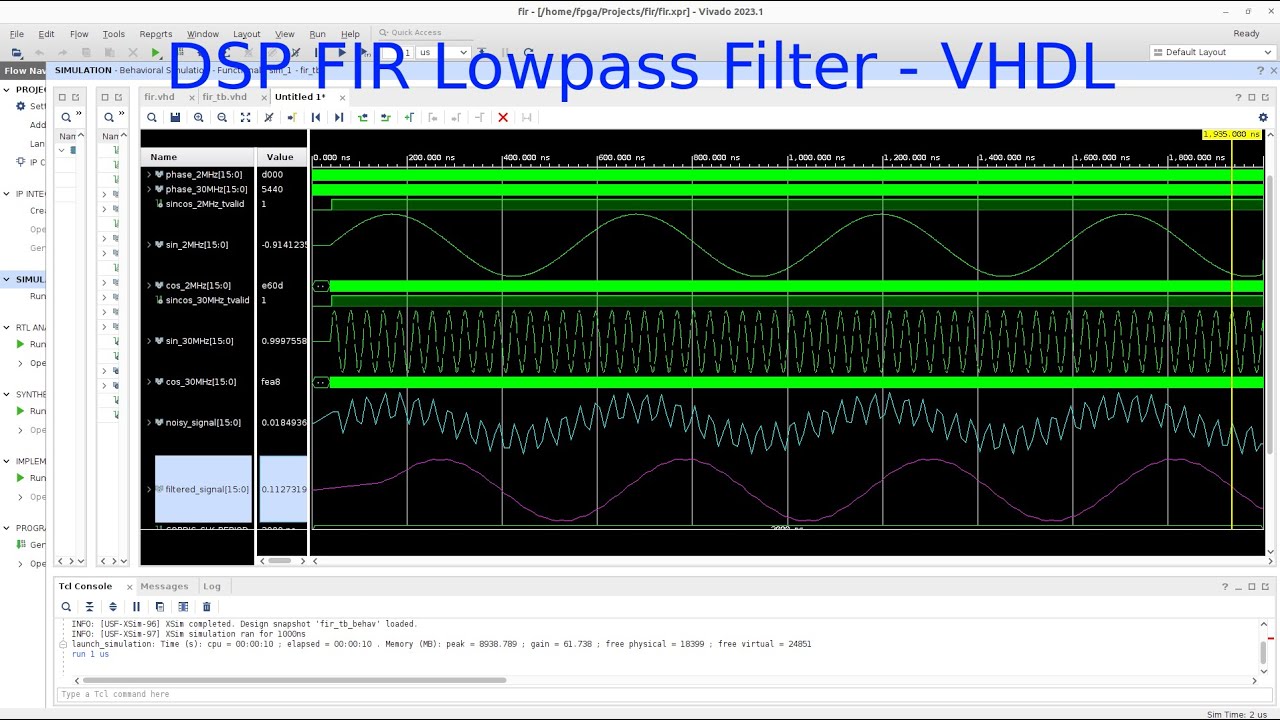
Task: Zoom out of the waveform
Action: (x=222, y=117)
